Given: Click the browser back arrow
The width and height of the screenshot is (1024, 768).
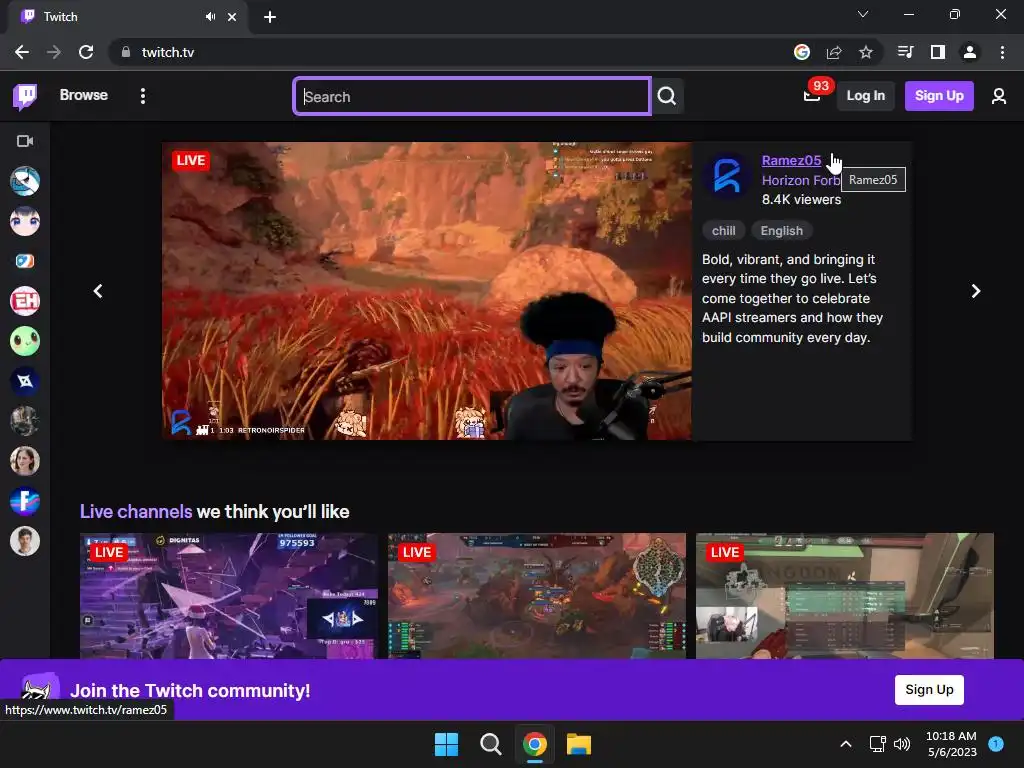Looking at the screenshot, I should (x=22, y=52).
